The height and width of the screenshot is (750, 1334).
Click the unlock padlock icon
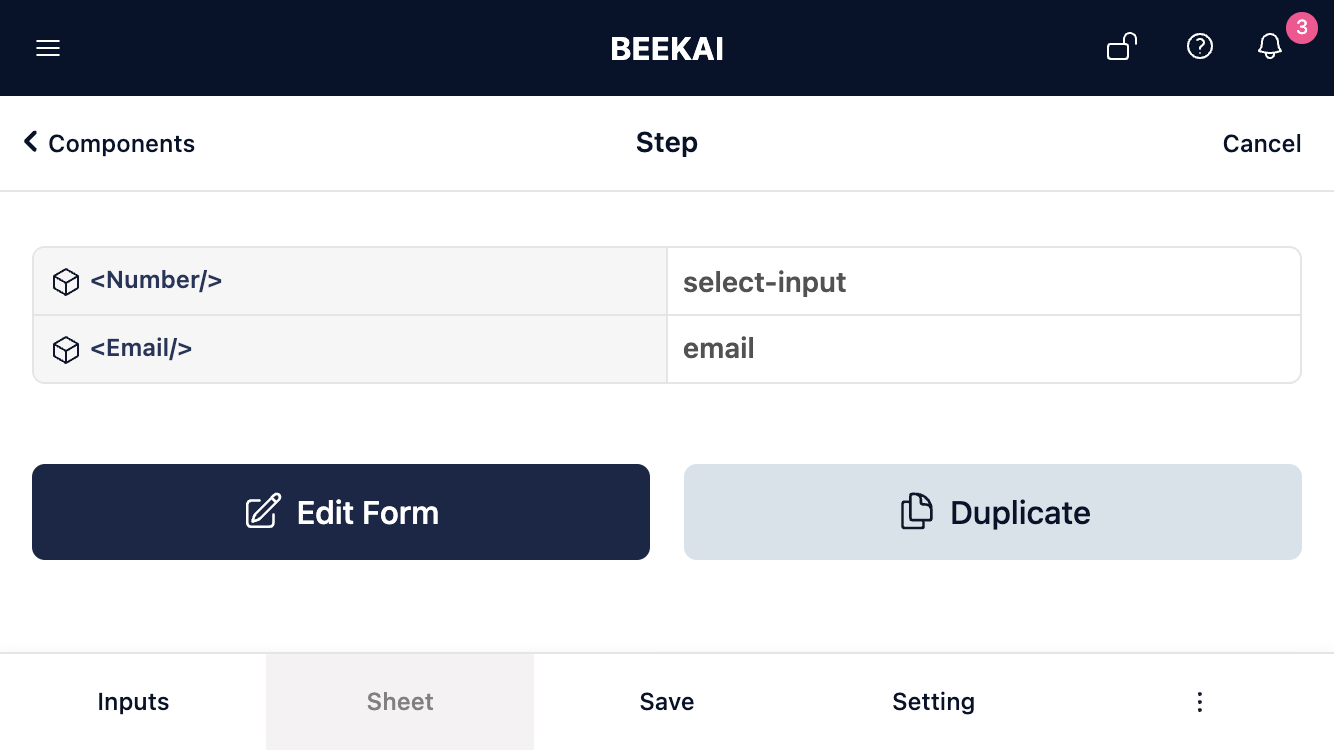coord(1122,47)
